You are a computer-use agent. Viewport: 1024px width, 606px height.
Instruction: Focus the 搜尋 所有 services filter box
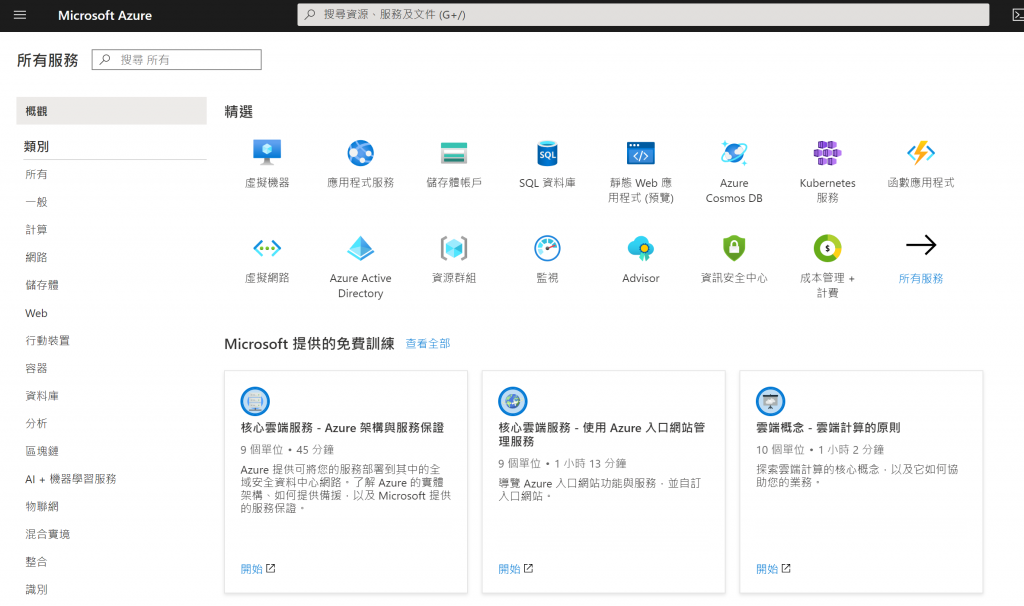tap(176, 59)
